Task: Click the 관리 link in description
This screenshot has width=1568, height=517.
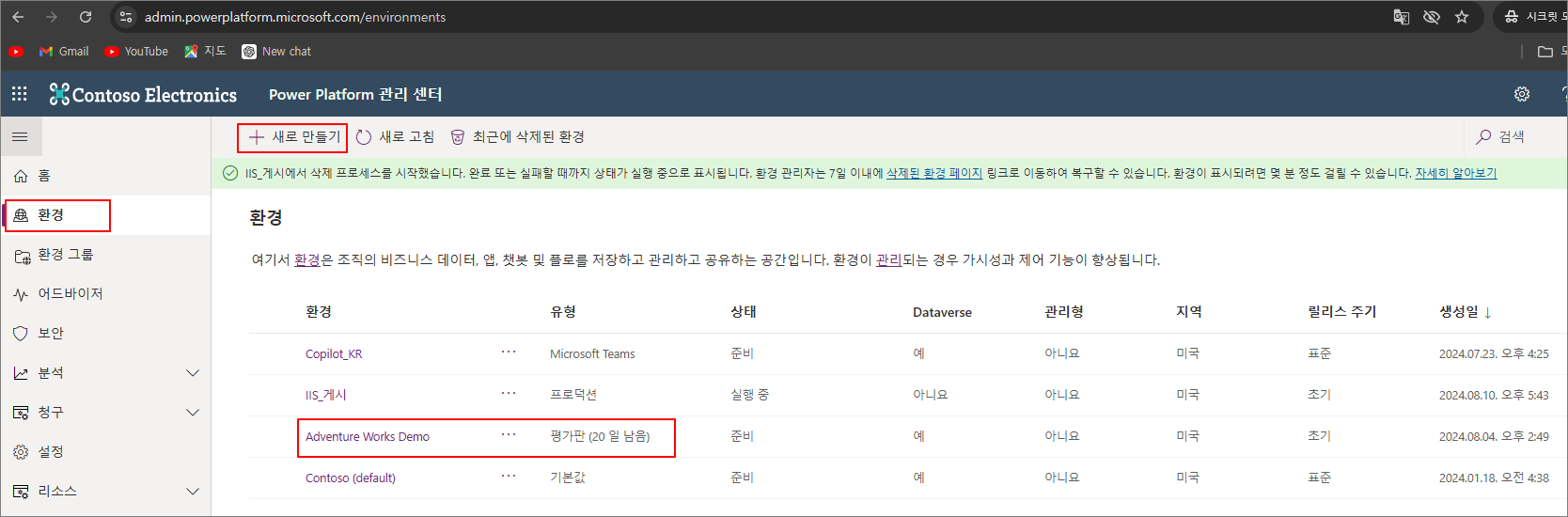Action: point(889,260)
